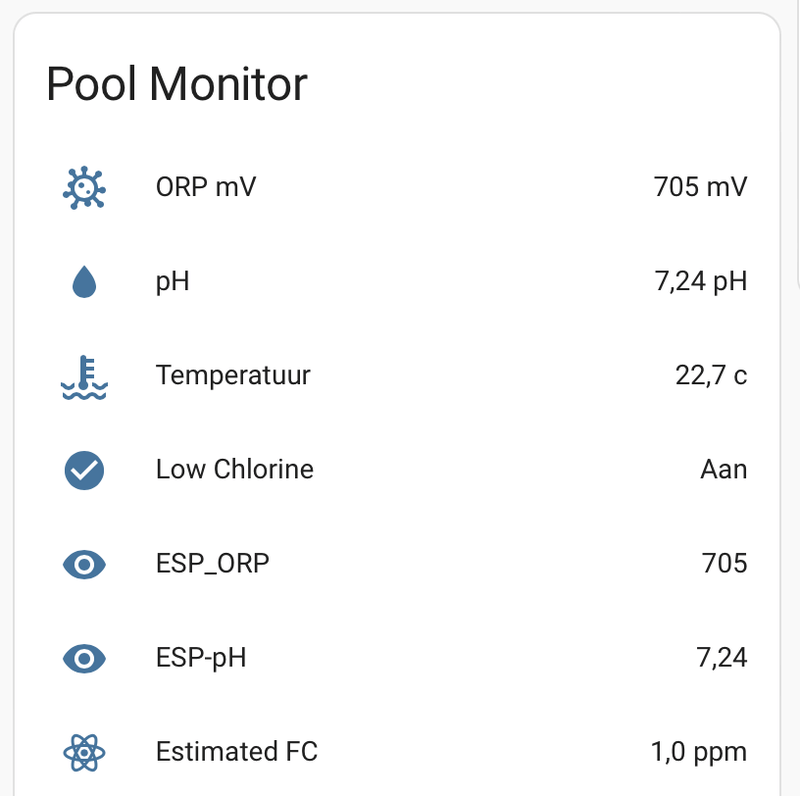Click the Aan state of Low Chlorine
This screenshot has width=800, height=796.
(723, 470)
